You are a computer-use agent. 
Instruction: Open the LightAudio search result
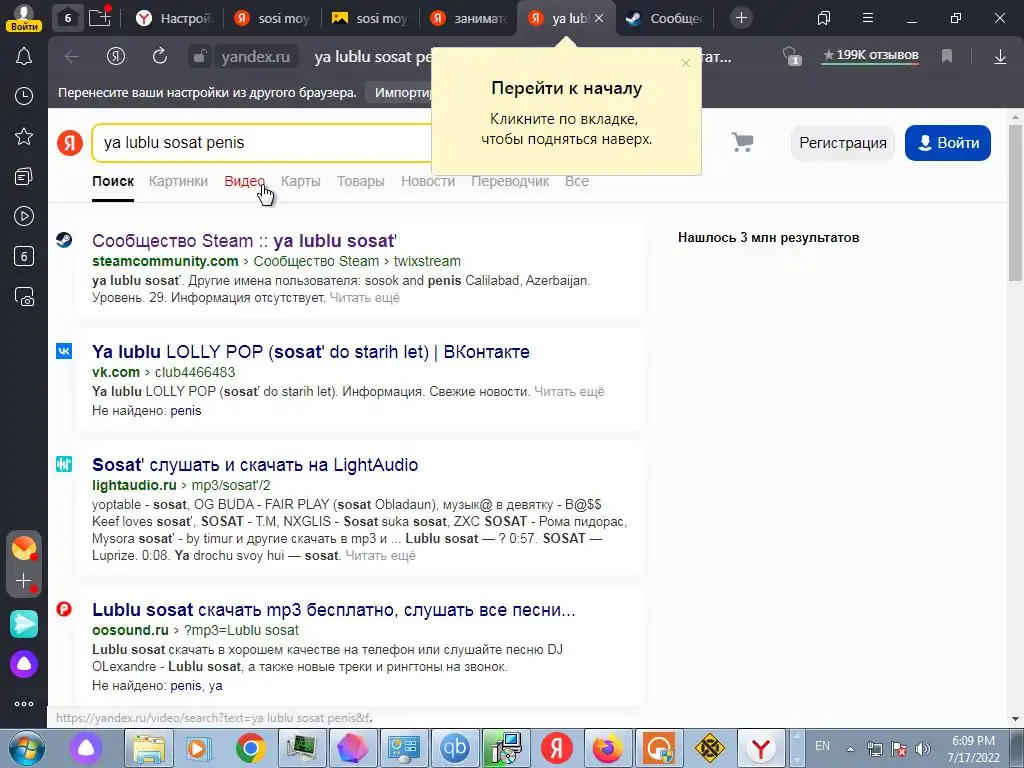(x=255, y=464)
